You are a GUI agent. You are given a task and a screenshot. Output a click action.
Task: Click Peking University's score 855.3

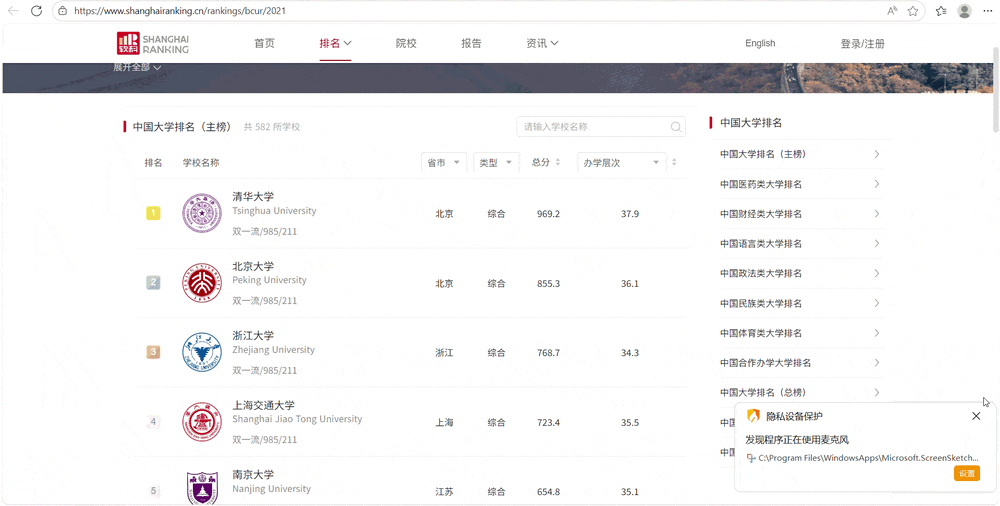pos(548,283)
